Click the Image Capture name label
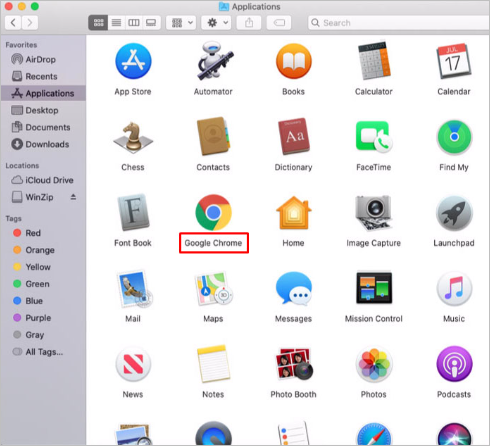This screenshot has width=490, height=446. pyautogui.click(x=374, y=243)
